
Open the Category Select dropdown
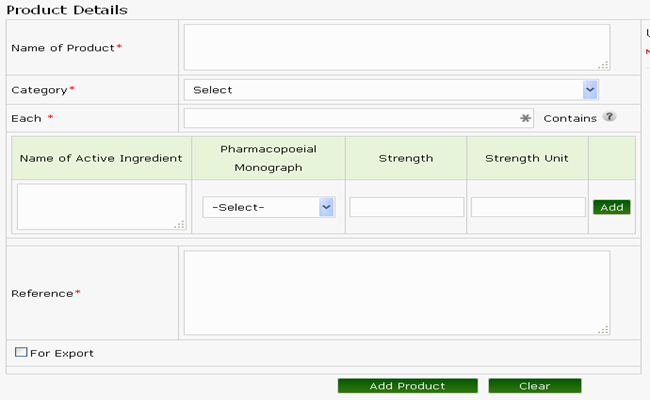[x=390, y=90]
